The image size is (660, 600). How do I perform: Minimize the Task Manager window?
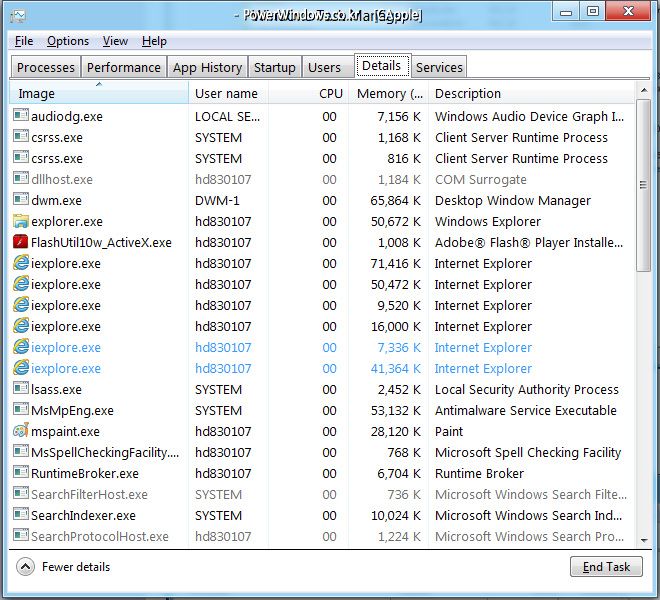pos(566,11)
